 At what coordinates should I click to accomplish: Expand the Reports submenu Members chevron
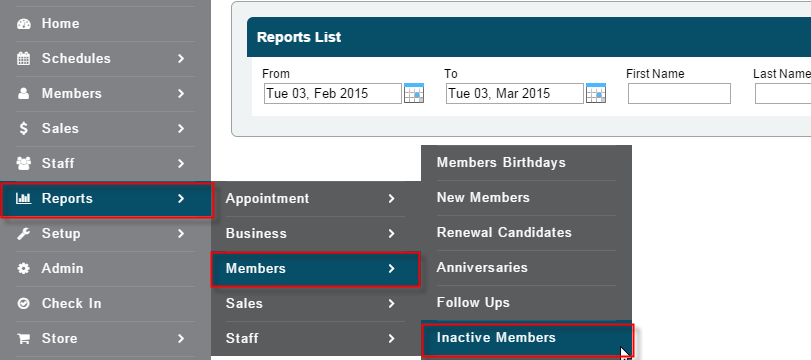(392, 268)
